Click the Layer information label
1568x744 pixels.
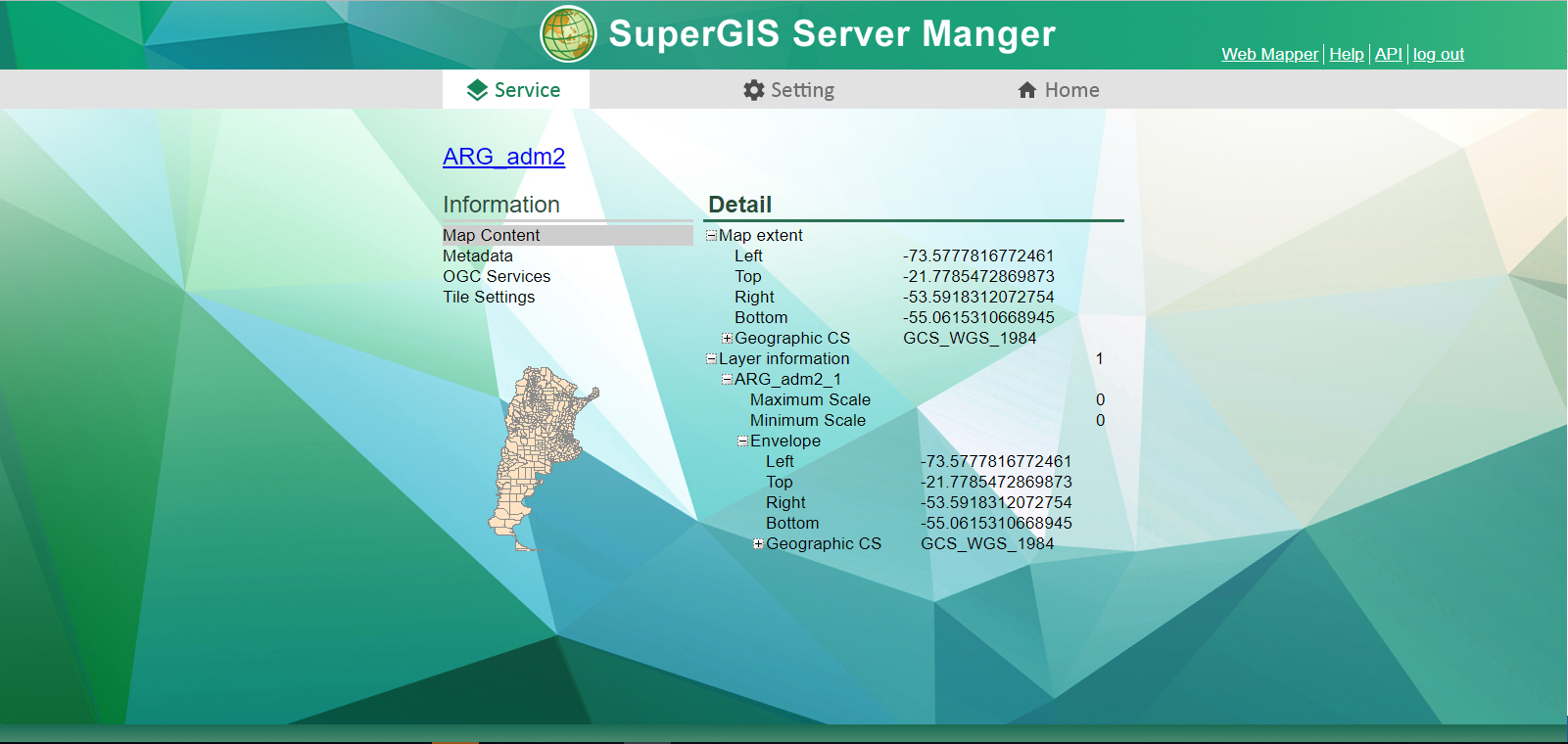(x=784, y=358)
